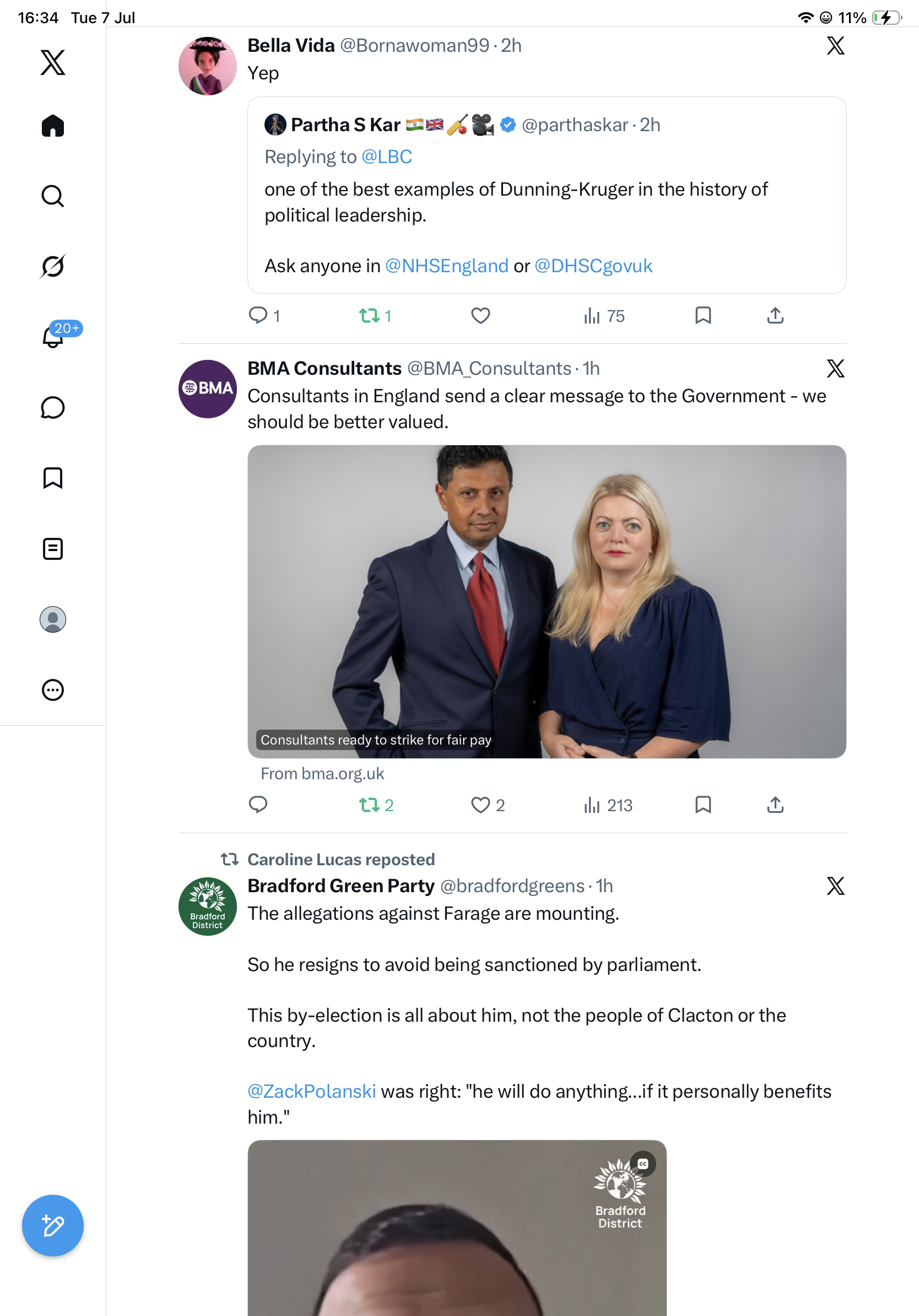Screen dimensions: 919x1316
Task: Open Lists icon in sidebar
Action: coord(53,548)
